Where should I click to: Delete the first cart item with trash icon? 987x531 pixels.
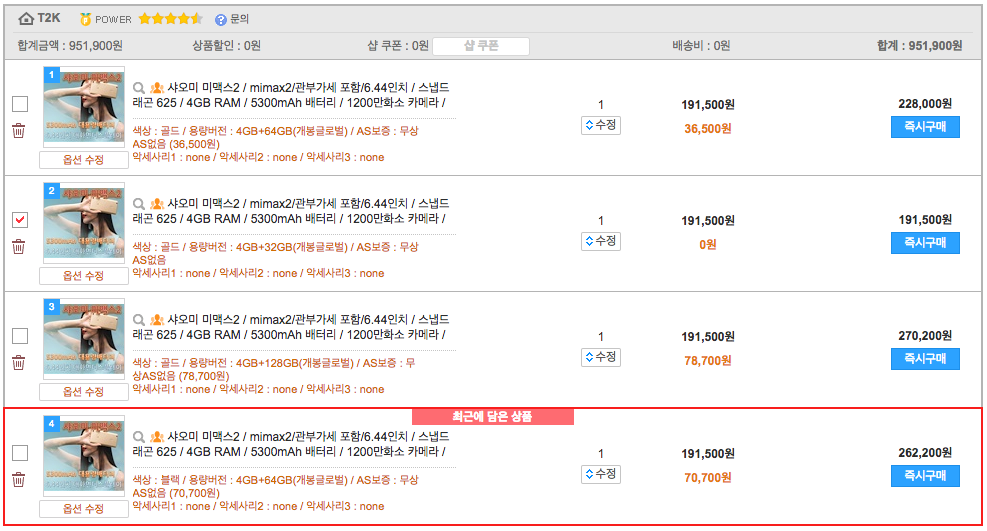(x=18, y=131)
